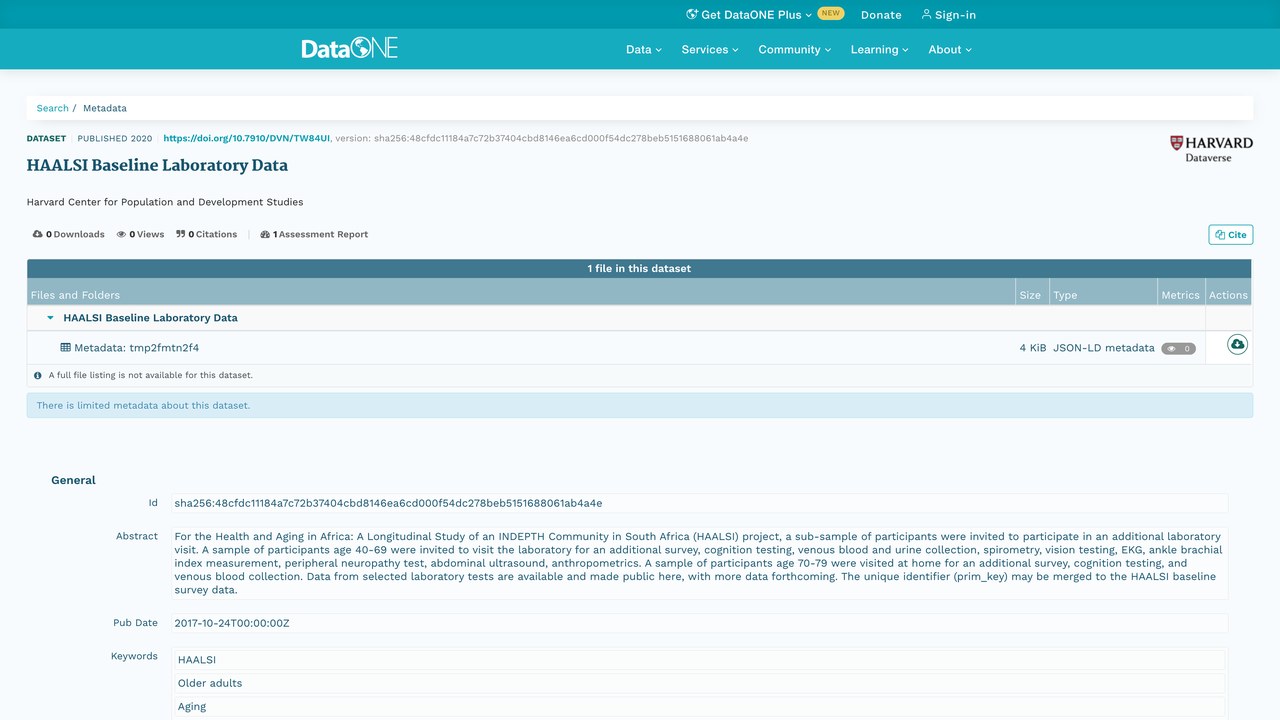The image size is (1280, 720).
Task: Expand the Services menu
Action: [x=710, y=49]
